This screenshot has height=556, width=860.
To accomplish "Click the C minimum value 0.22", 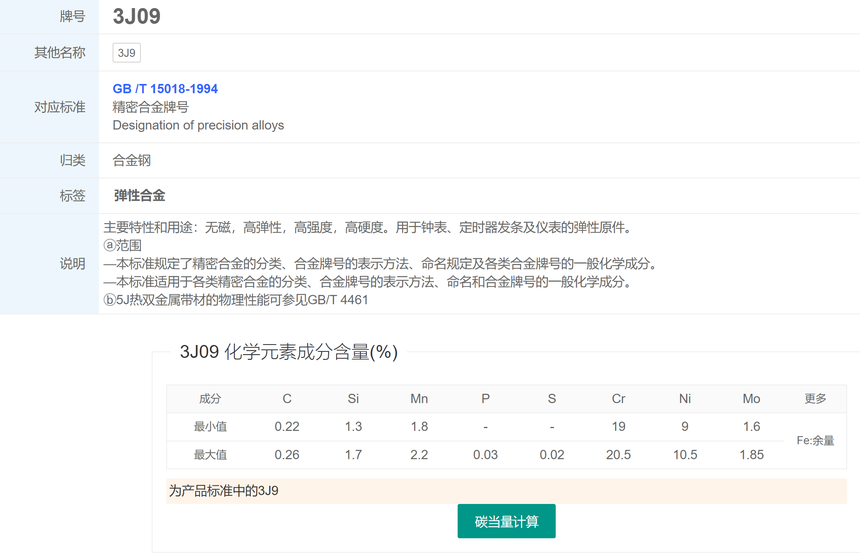I will coord(287,427).
